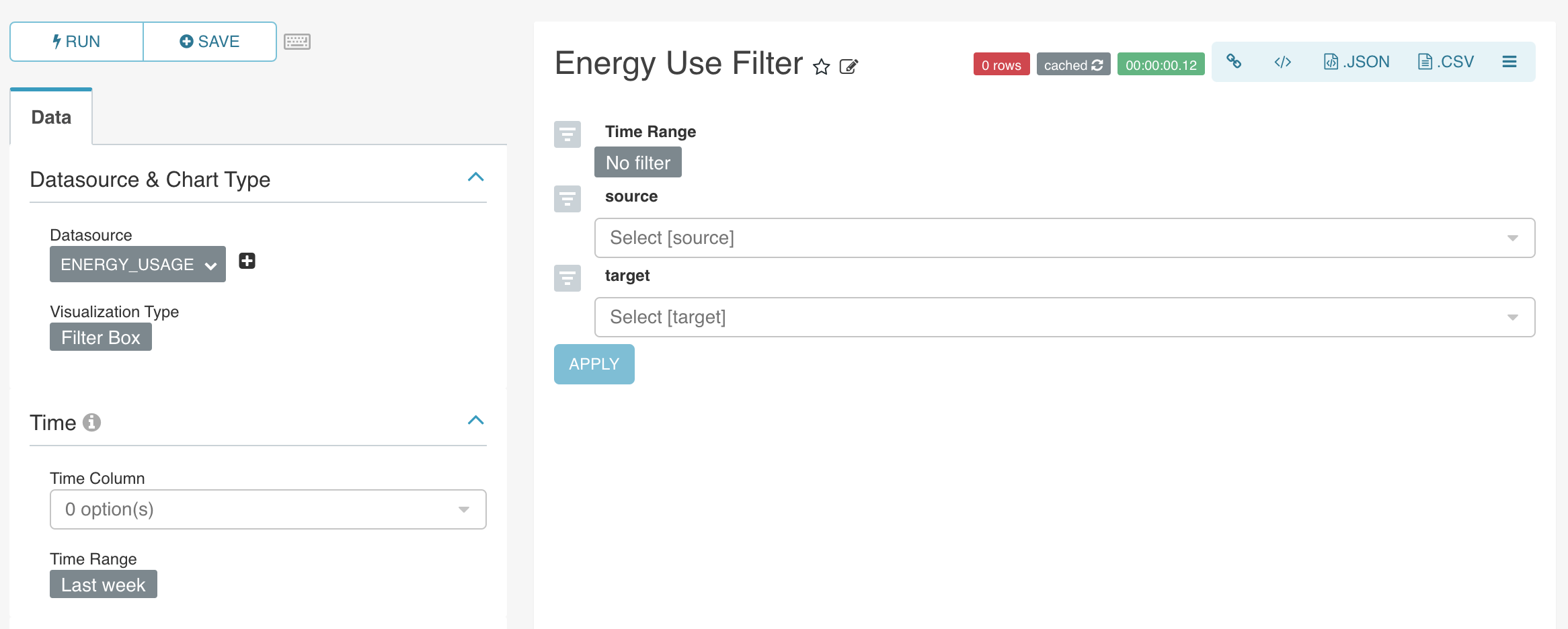Export chart data as .JSON
The width and height of the screenshot is (1568, 629).
pyautogui.click(x=1357, y=62)
